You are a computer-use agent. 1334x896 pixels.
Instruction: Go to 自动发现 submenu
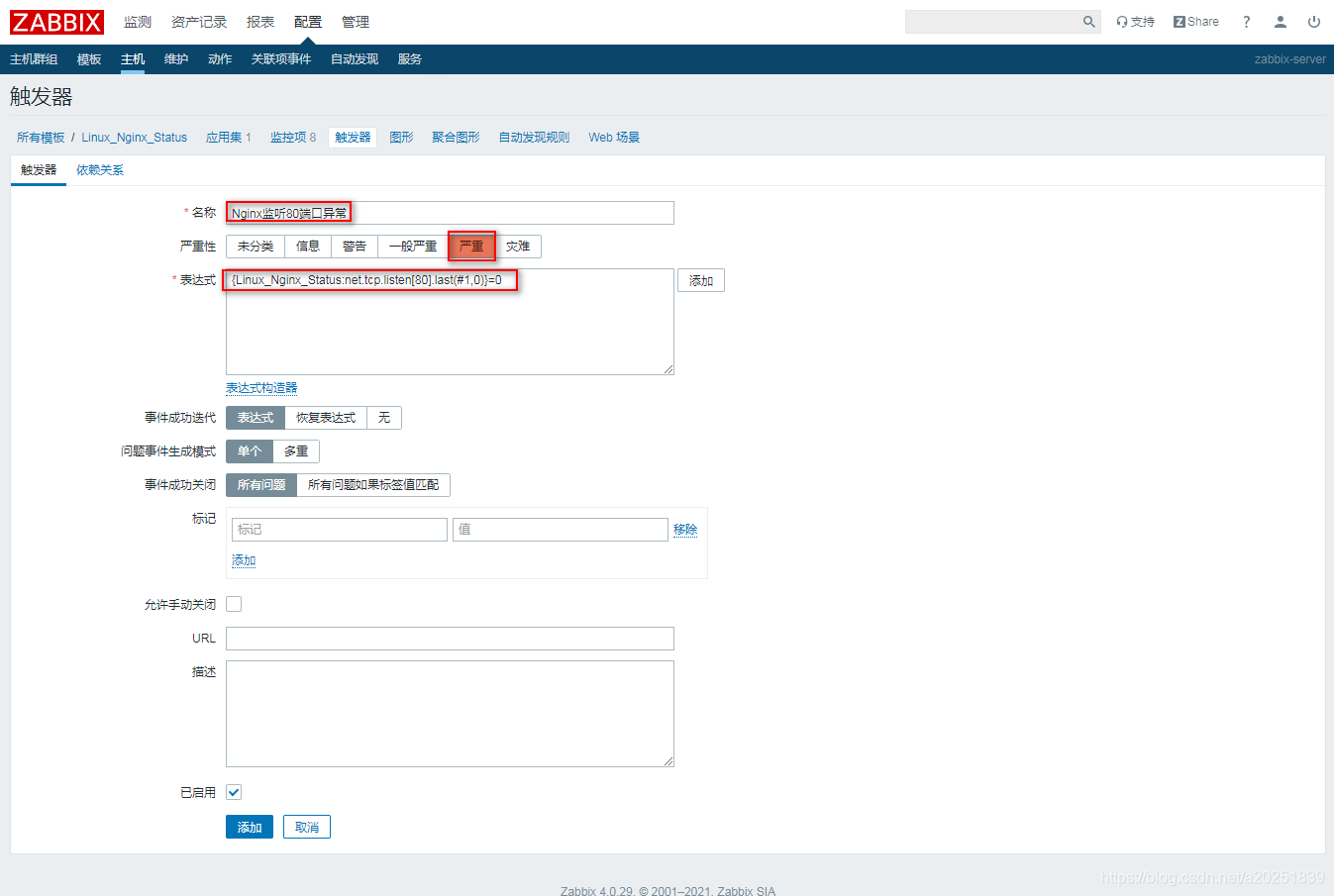click(355, 59)
